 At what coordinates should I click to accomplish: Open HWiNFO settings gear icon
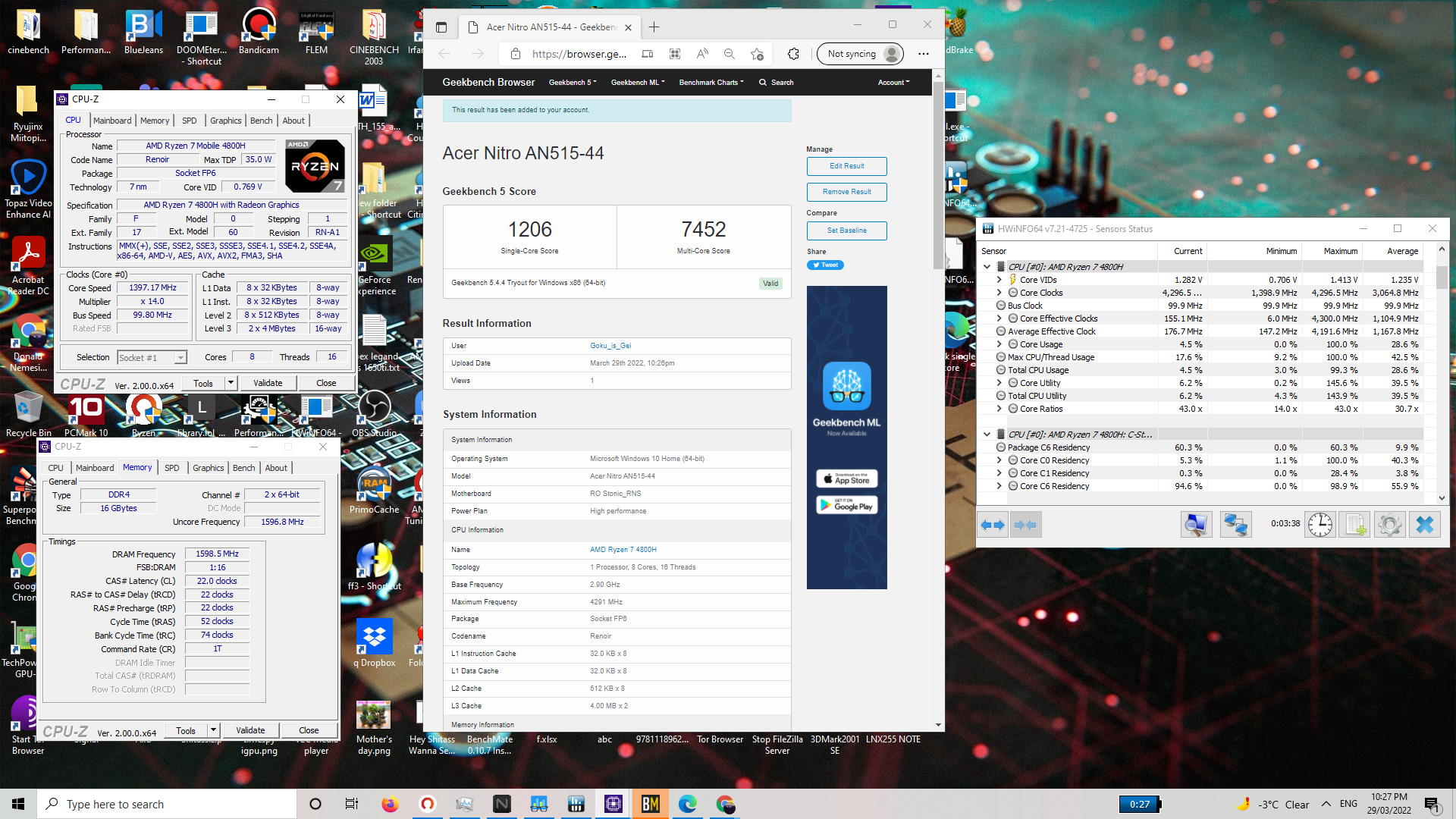click(1390, 525)
